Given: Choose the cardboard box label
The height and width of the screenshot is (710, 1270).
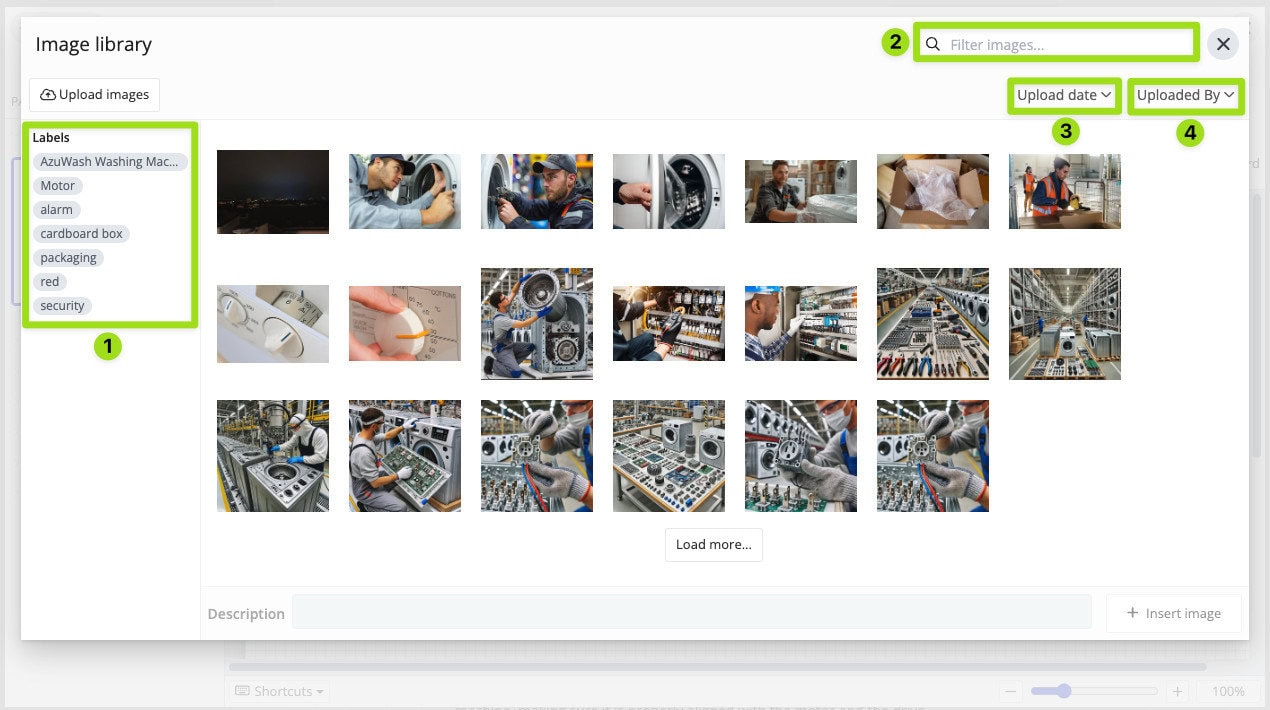Looking at the screenshot, I should click(x=81, y=233).
